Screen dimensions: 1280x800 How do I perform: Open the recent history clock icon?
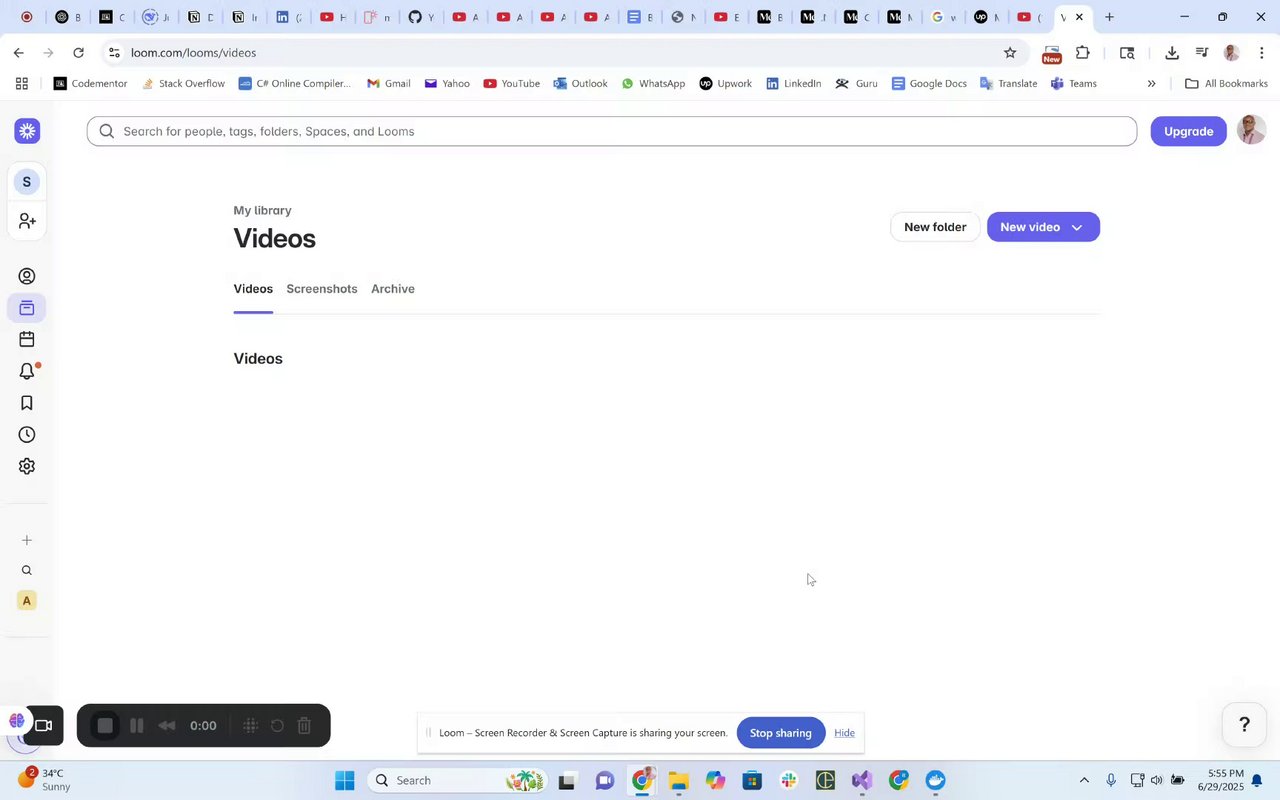pyautogui.click(x=27, y=435)
